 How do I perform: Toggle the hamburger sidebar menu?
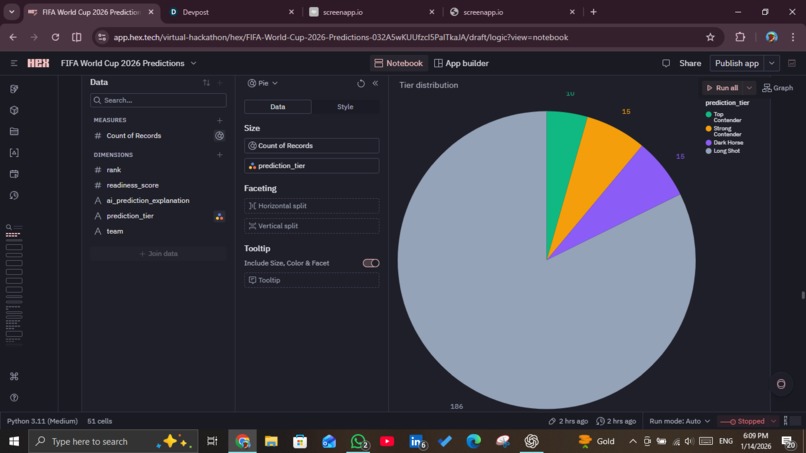pyautogui.click(x=14, y=63)
